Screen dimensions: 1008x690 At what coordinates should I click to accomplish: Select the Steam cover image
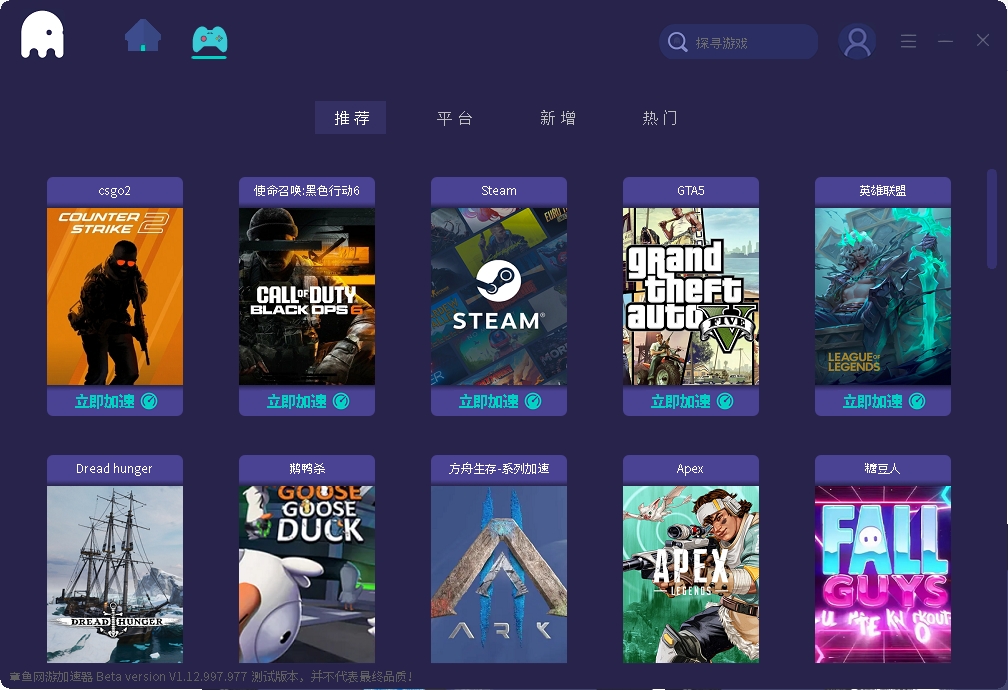pos(499,296)
